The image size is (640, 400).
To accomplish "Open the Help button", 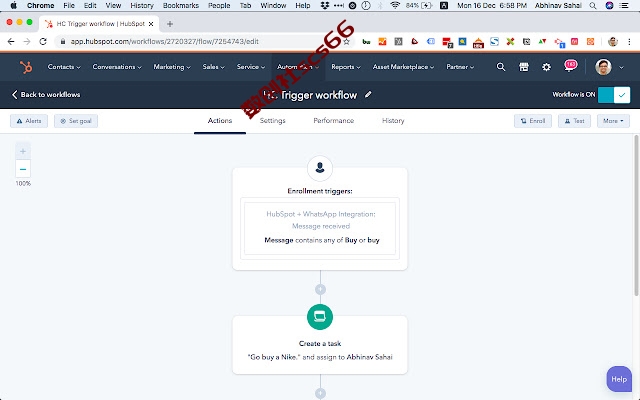I will (619, 379).
